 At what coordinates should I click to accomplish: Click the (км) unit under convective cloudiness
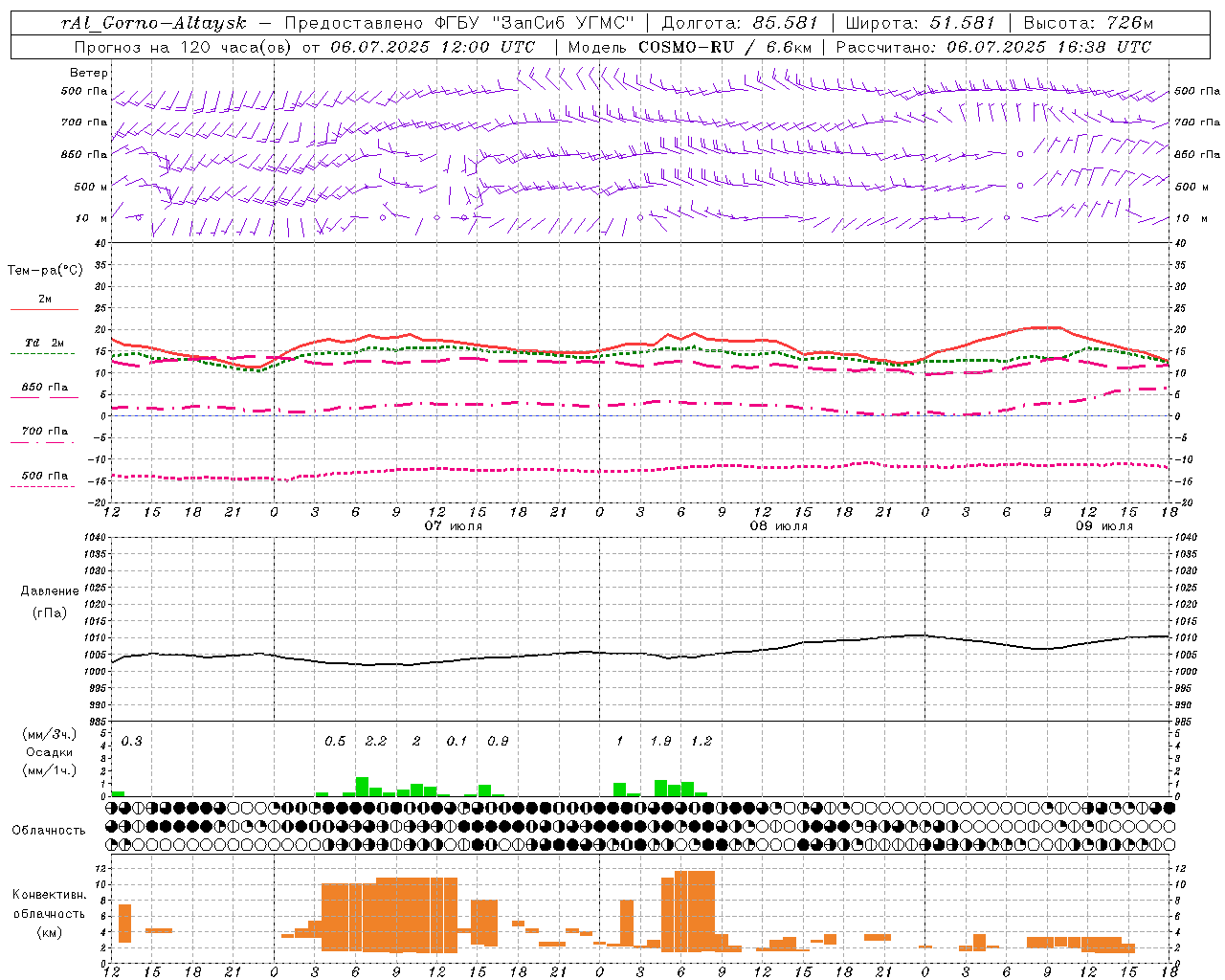point(49,932)
